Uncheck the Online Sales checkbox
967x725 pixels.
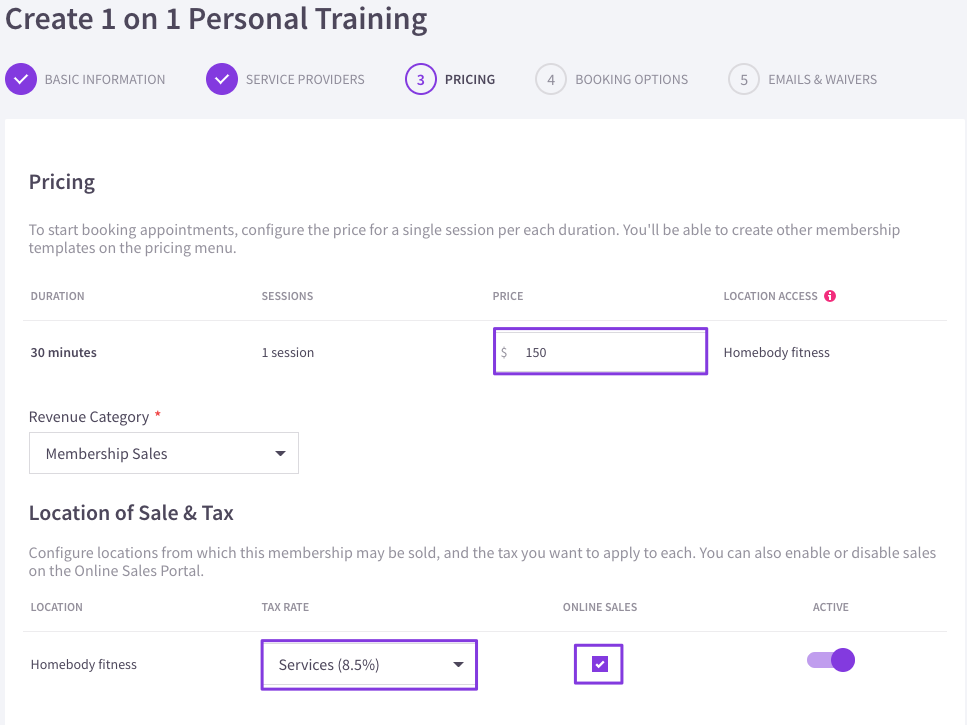(599, 664)
